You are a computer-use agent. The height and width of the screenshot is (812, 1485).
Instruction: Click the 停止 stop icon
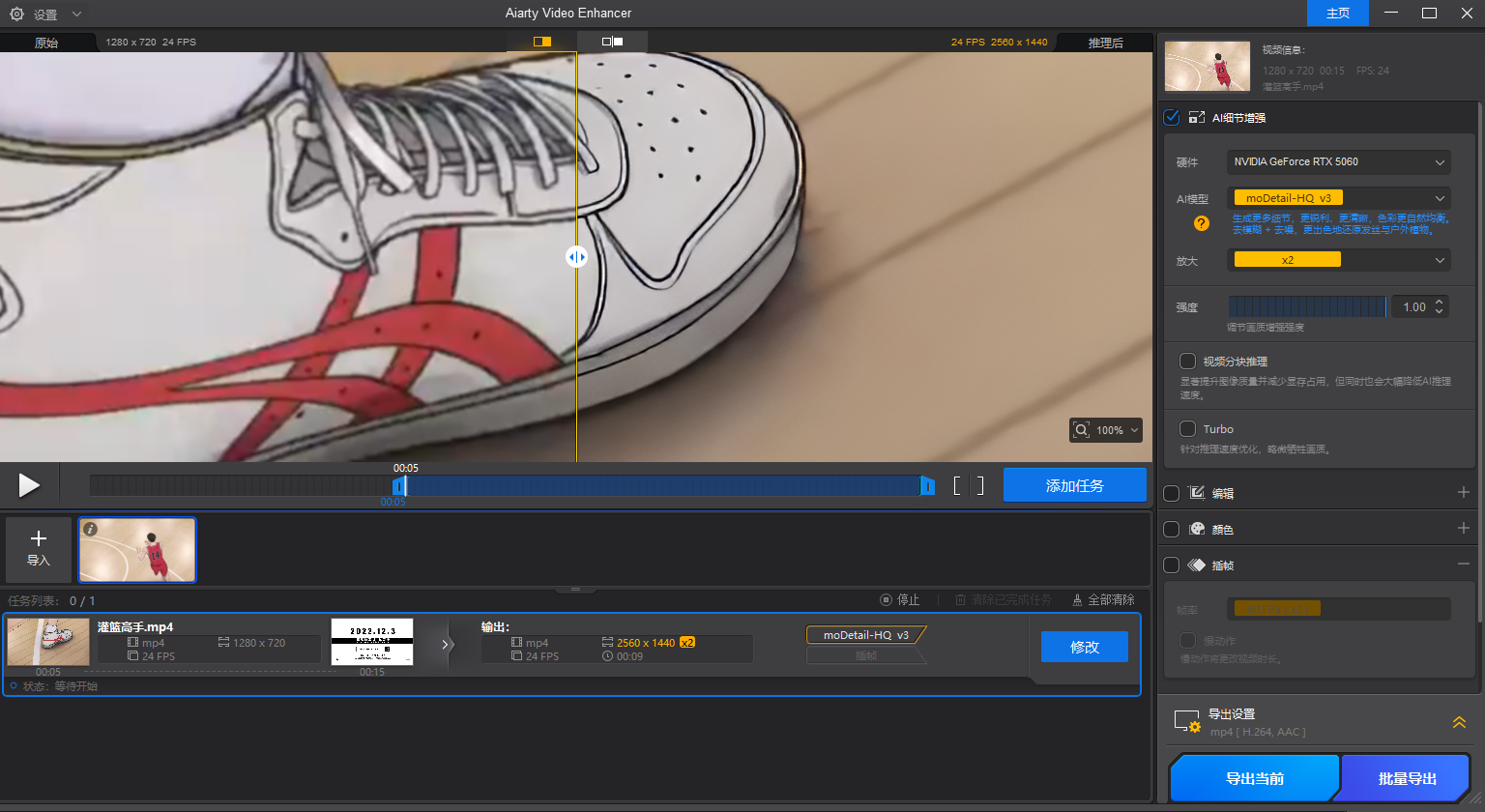tap(886, 599)
